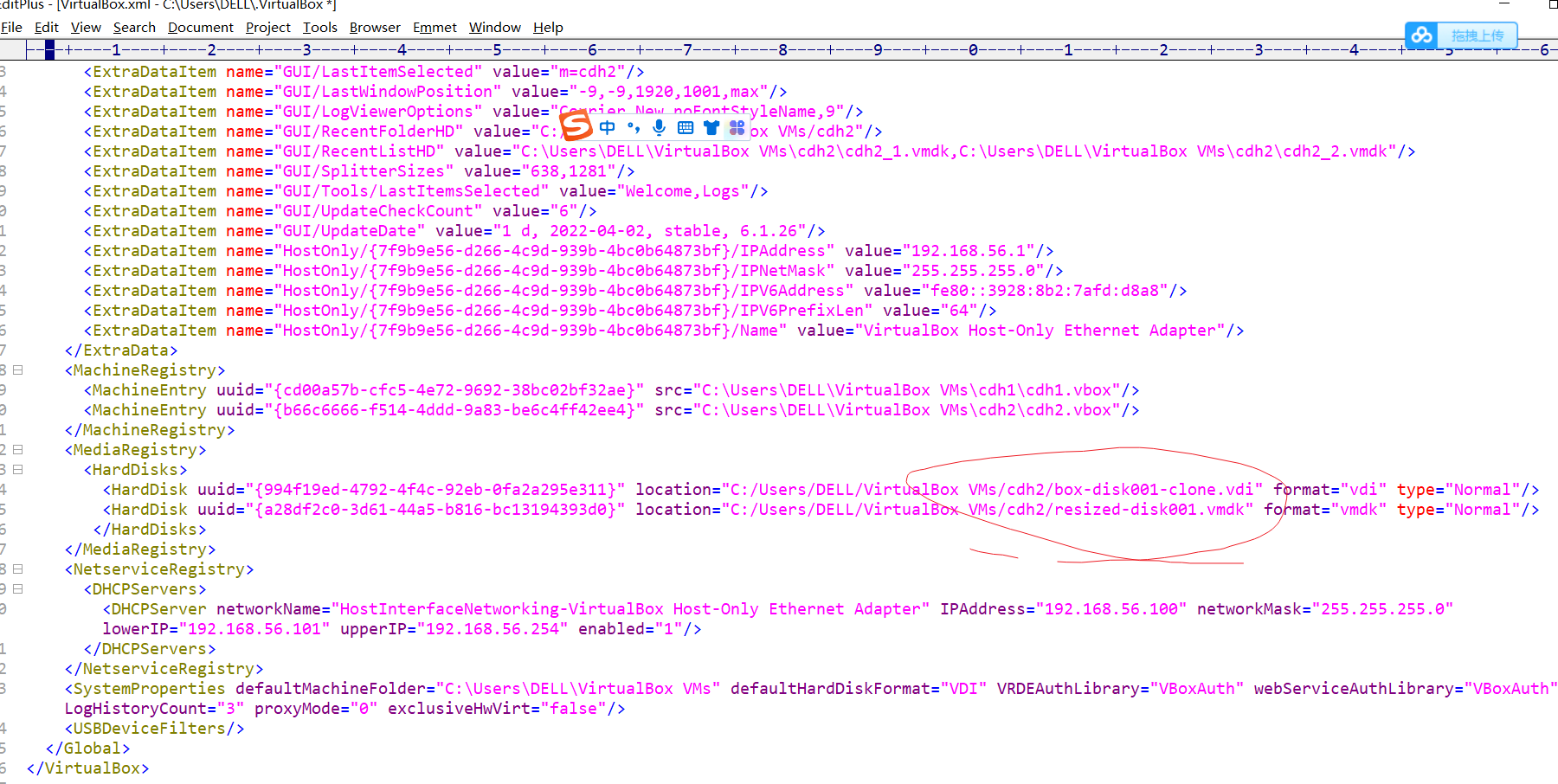Viewport: 1558px width, 784px height.
Task: Open the Document menu
Action: [201, 28]
